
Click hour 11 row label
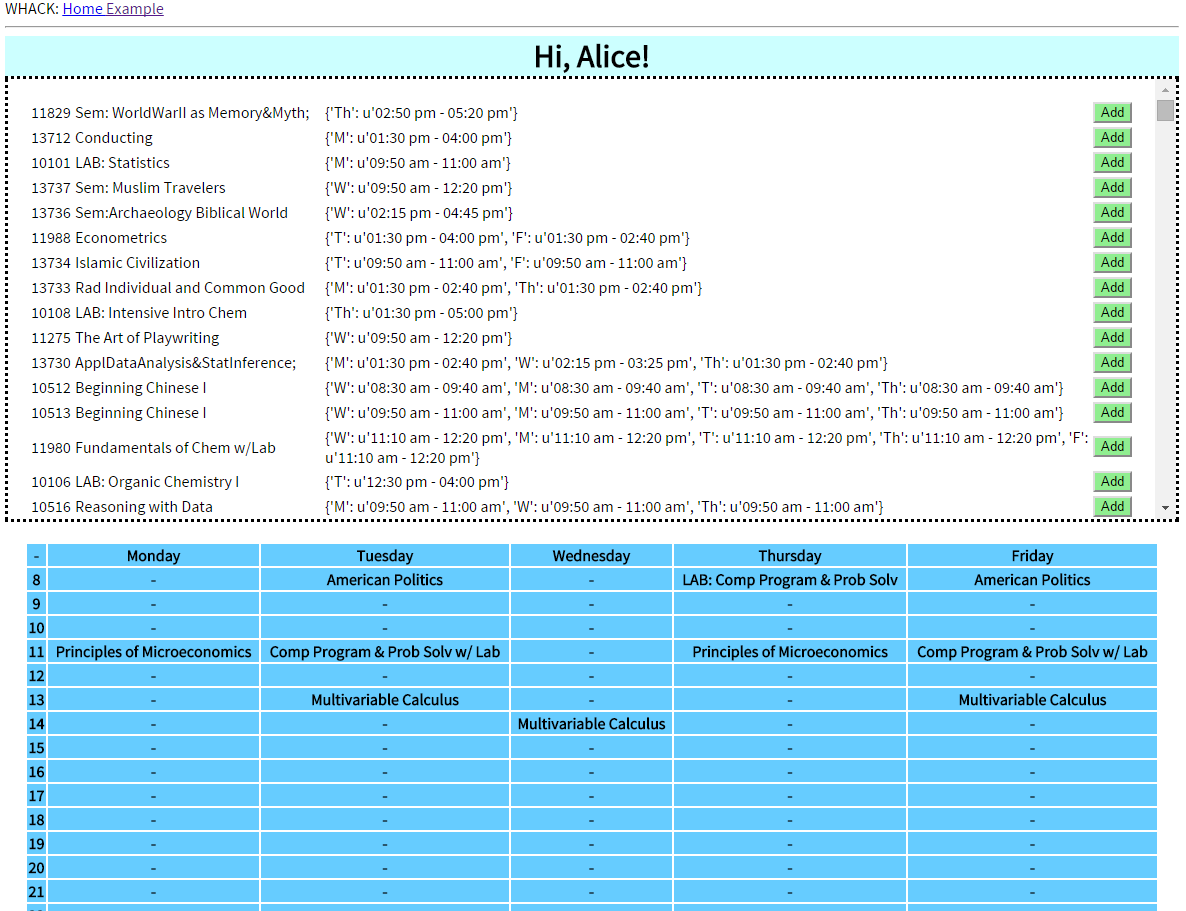coord(36,651)
